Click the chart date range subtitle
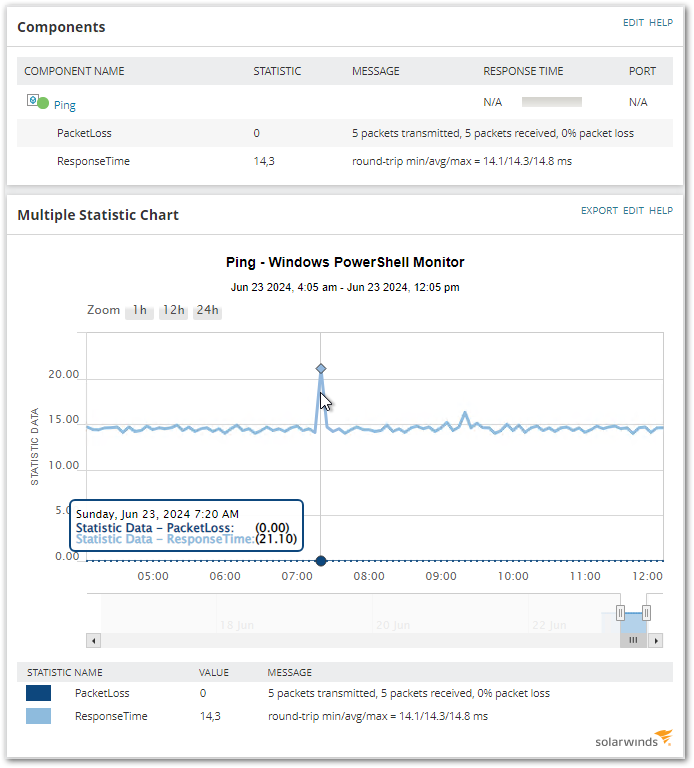The image size is (694, 768). tap(345, 287)
